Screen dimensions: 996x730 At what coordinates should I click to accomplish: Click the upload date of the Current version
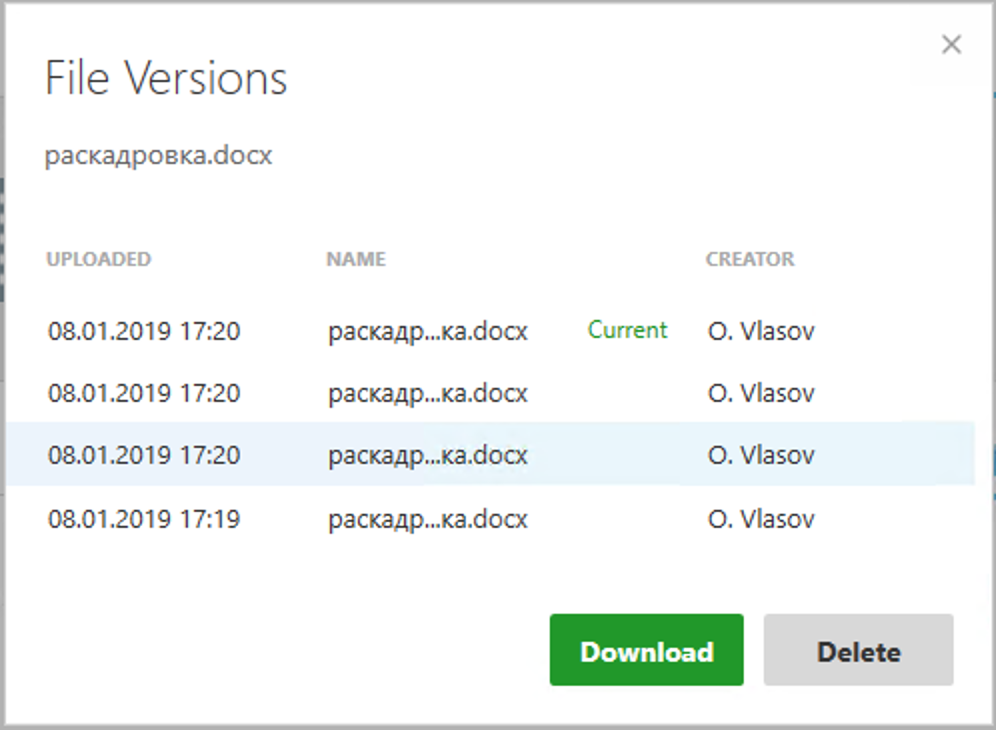pos(144,331)
